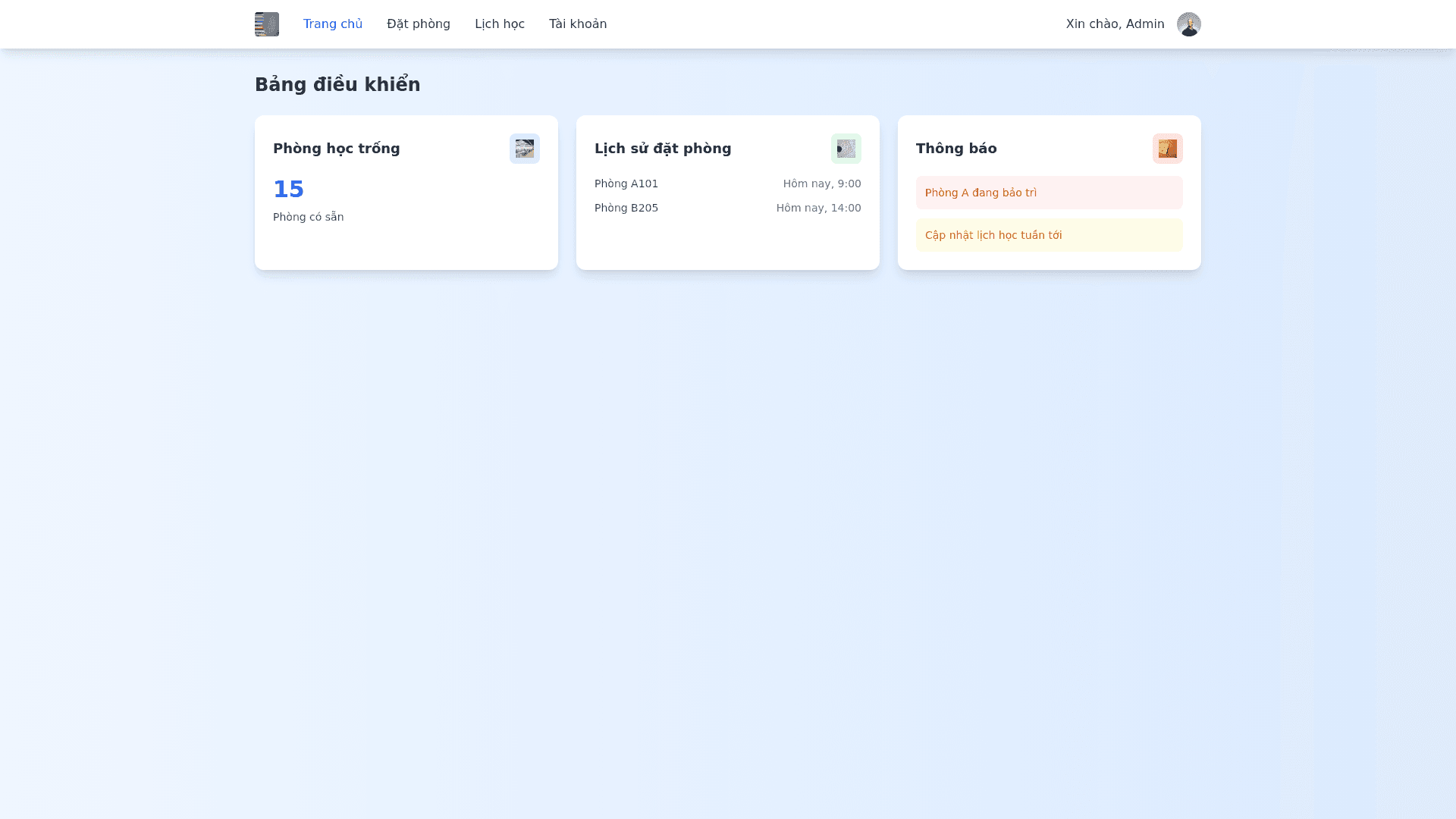The image size is (1456, 819).
Task: Click the Lịch sử đặt phòng heading
Action: [x=662, y=149]
